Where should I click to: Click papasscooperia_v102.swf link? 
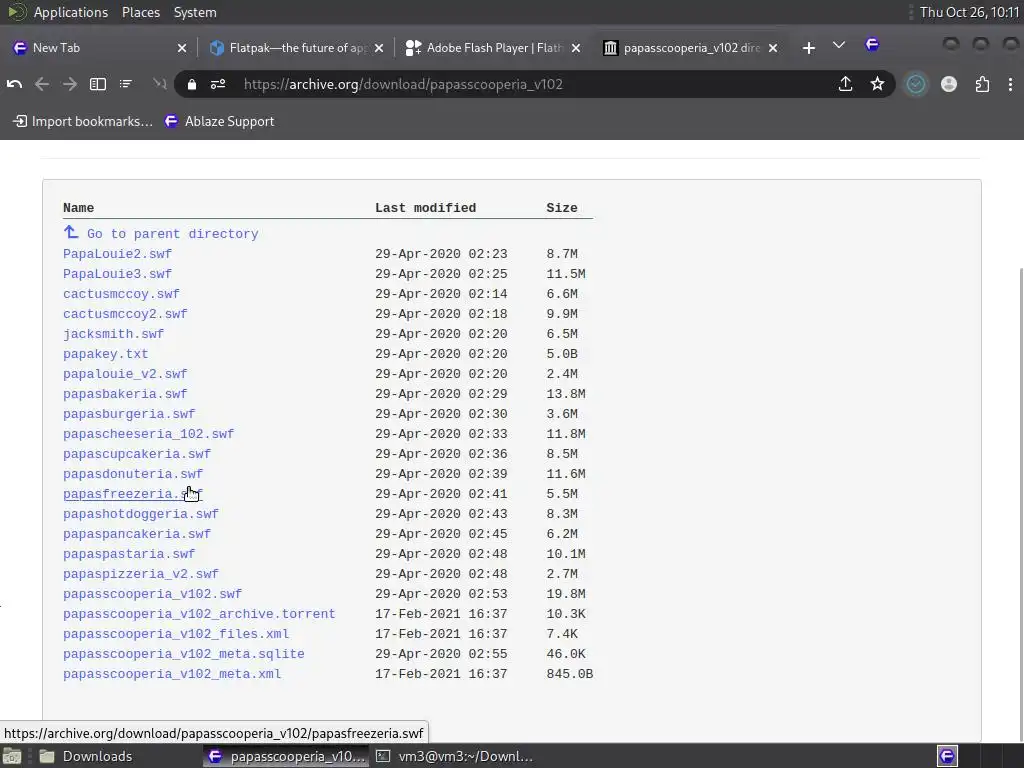[x=153, y=594]
